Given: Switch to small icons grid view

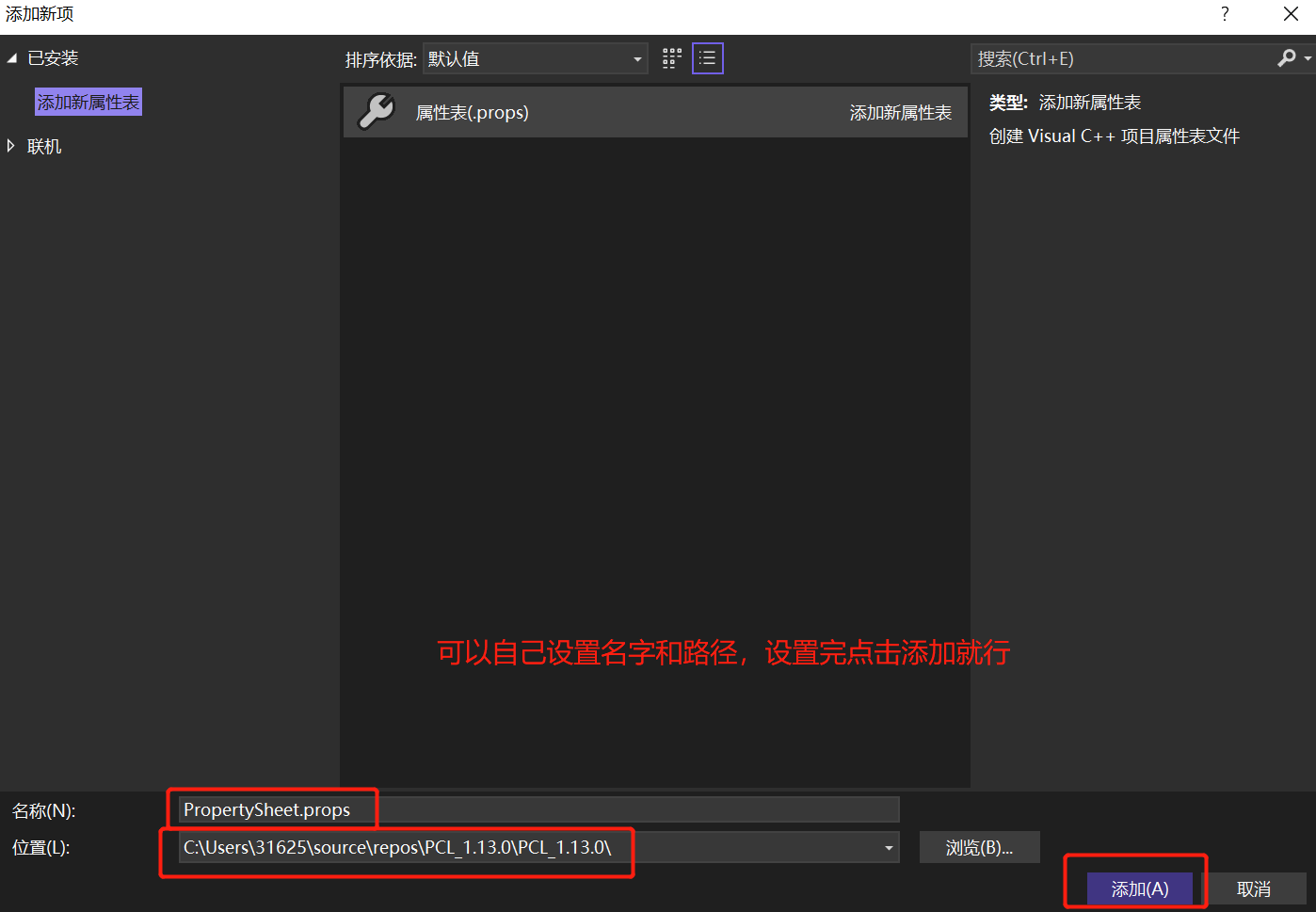Looking at the screenshot, I should [671, 58].
